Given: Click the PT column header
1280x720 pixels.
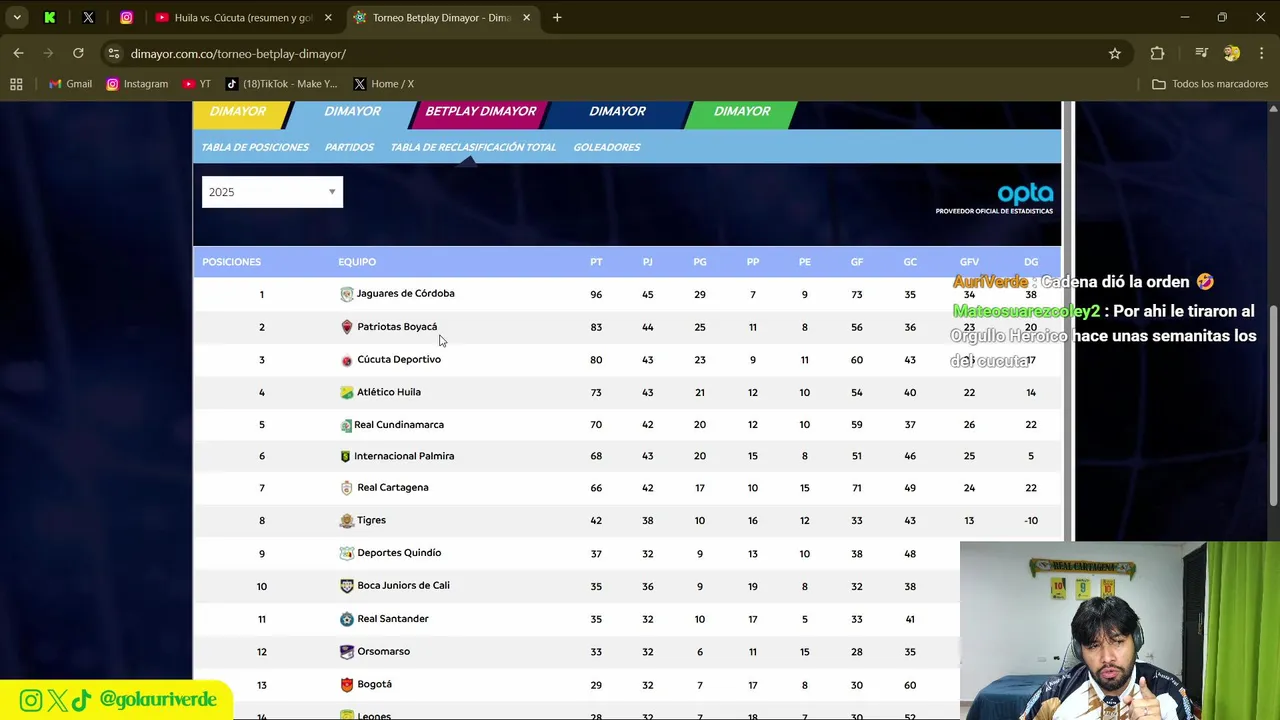Looking at the screenshot, I should pyautogui.click(x=596, y=262).
